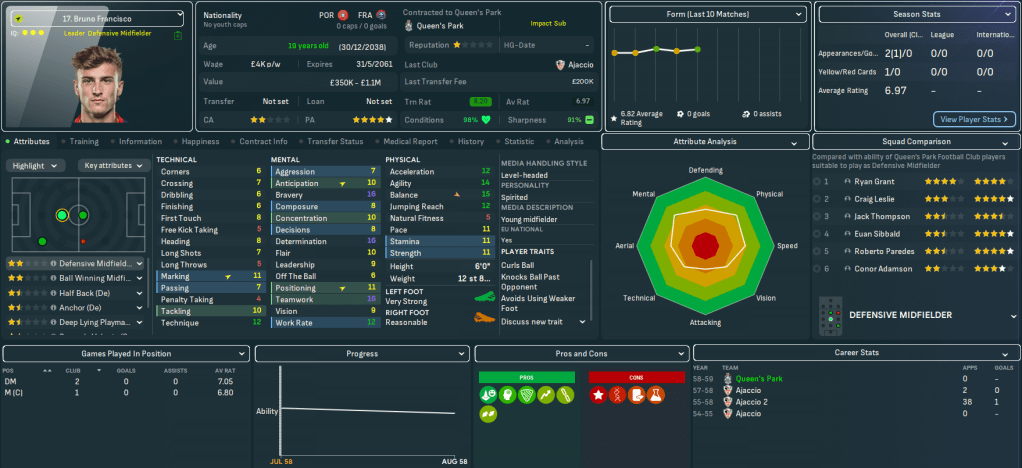The image size is (1022, 468).
Task: Click the Queen's Park club badge
Action: [x=410, y=27]
